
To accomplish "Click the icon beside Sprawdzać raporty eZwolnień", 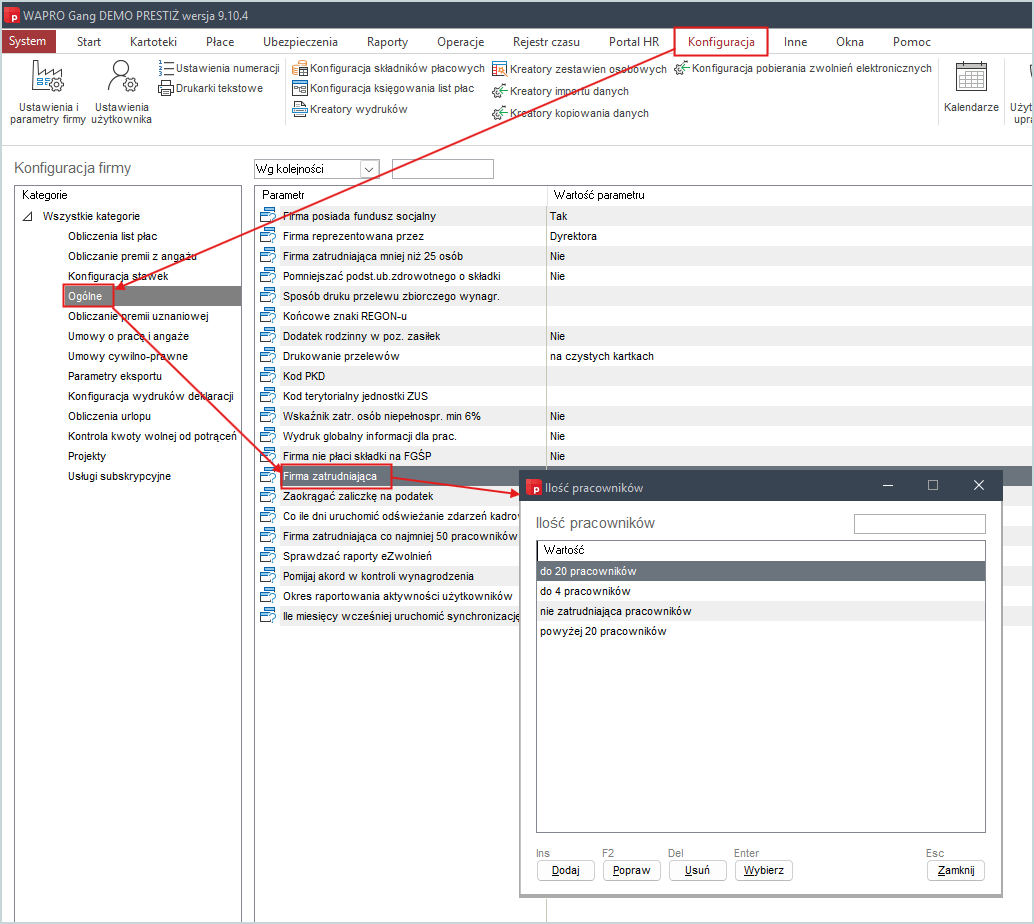I will point(268,556).
